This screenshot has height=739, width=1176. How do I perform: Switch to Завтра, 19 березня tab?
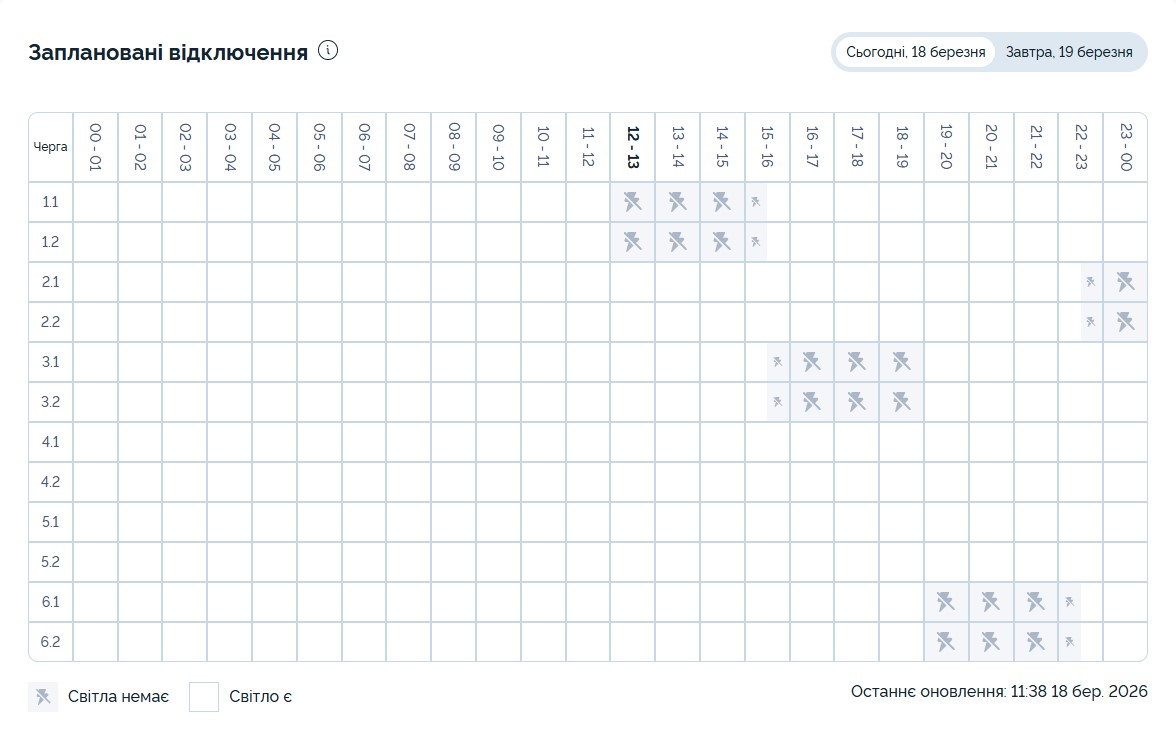point(1068,52)
